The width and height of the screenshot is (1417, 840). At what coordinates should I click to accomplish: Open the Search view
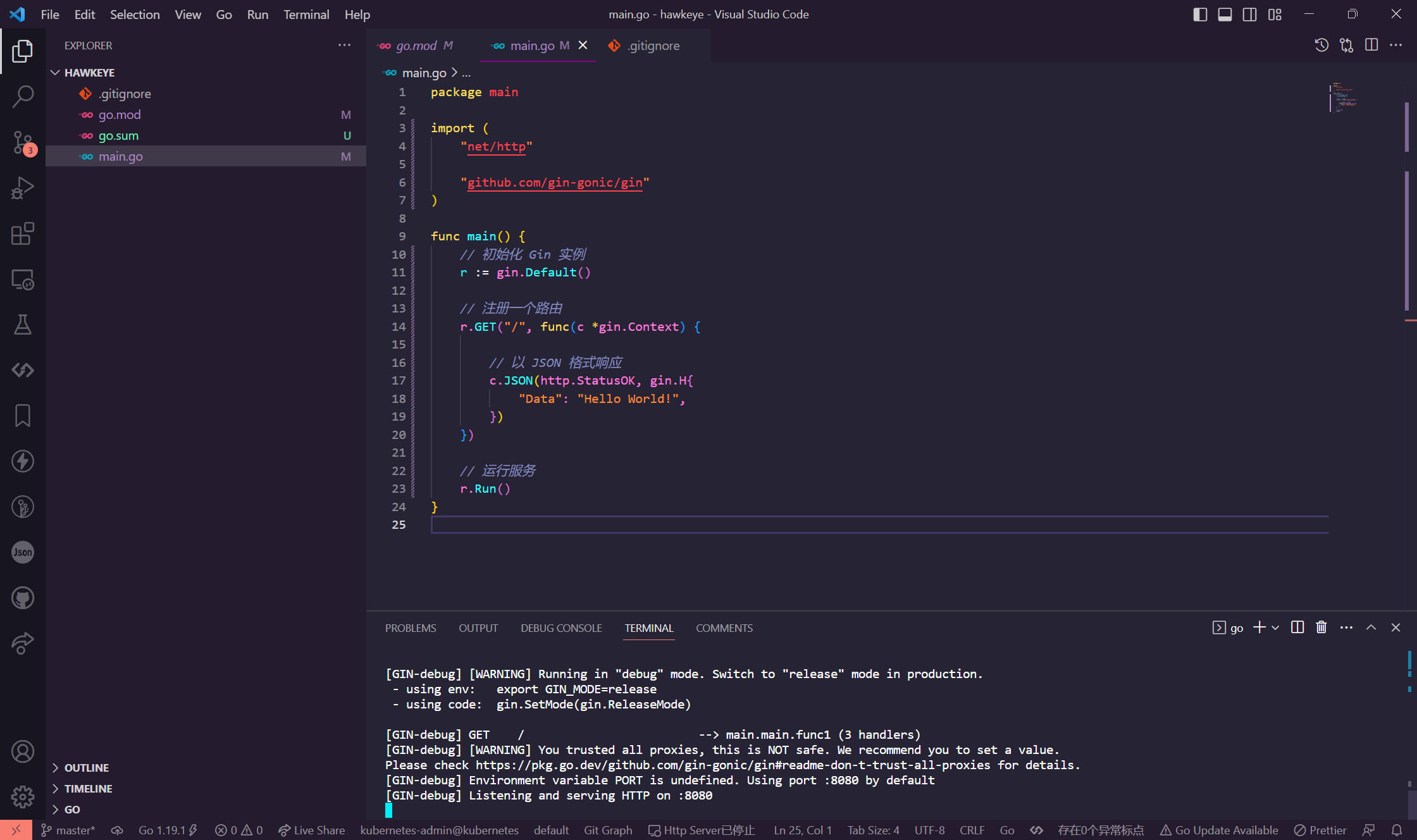tap(23, 97)
